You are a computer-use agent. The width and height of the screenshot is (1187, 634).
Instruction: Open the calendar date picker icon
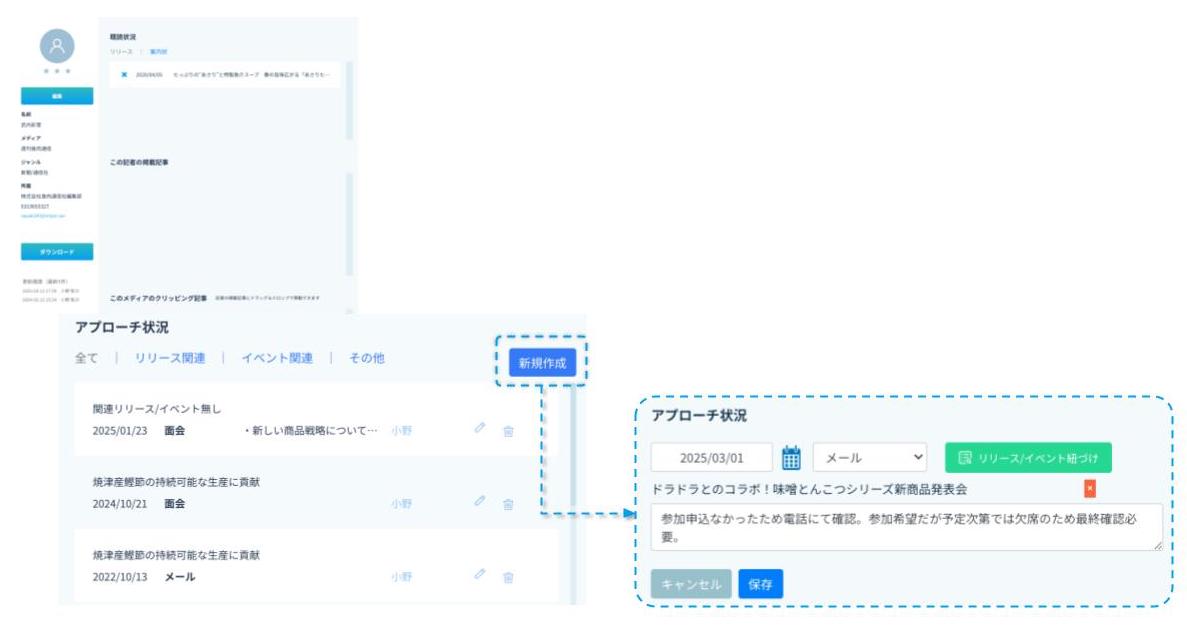[x=791, y=458]
